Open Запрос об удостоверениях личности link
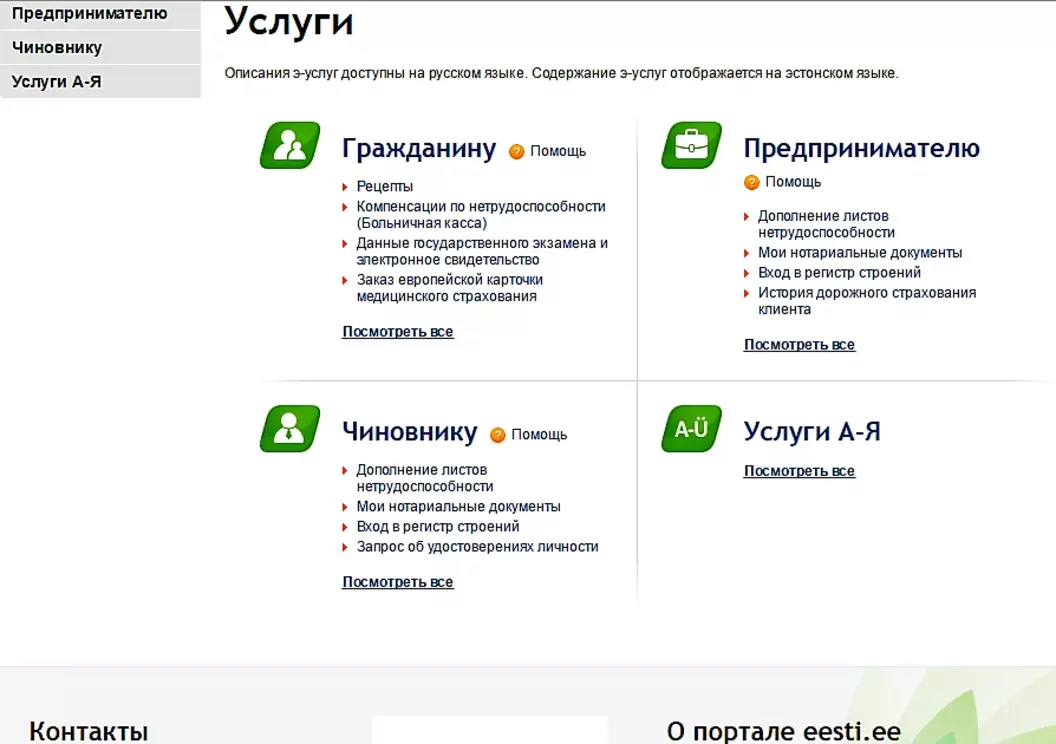 coord(477,547)
